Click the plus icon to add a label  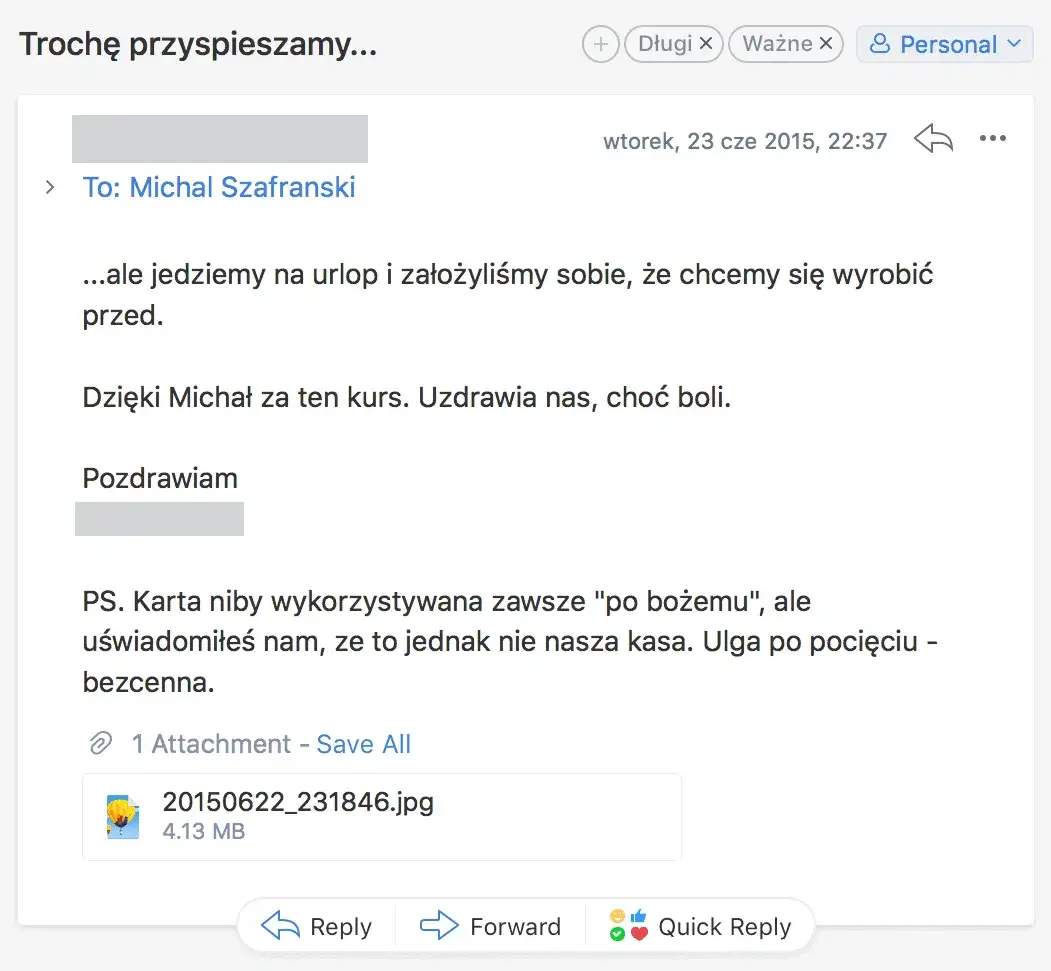(600, 43)
